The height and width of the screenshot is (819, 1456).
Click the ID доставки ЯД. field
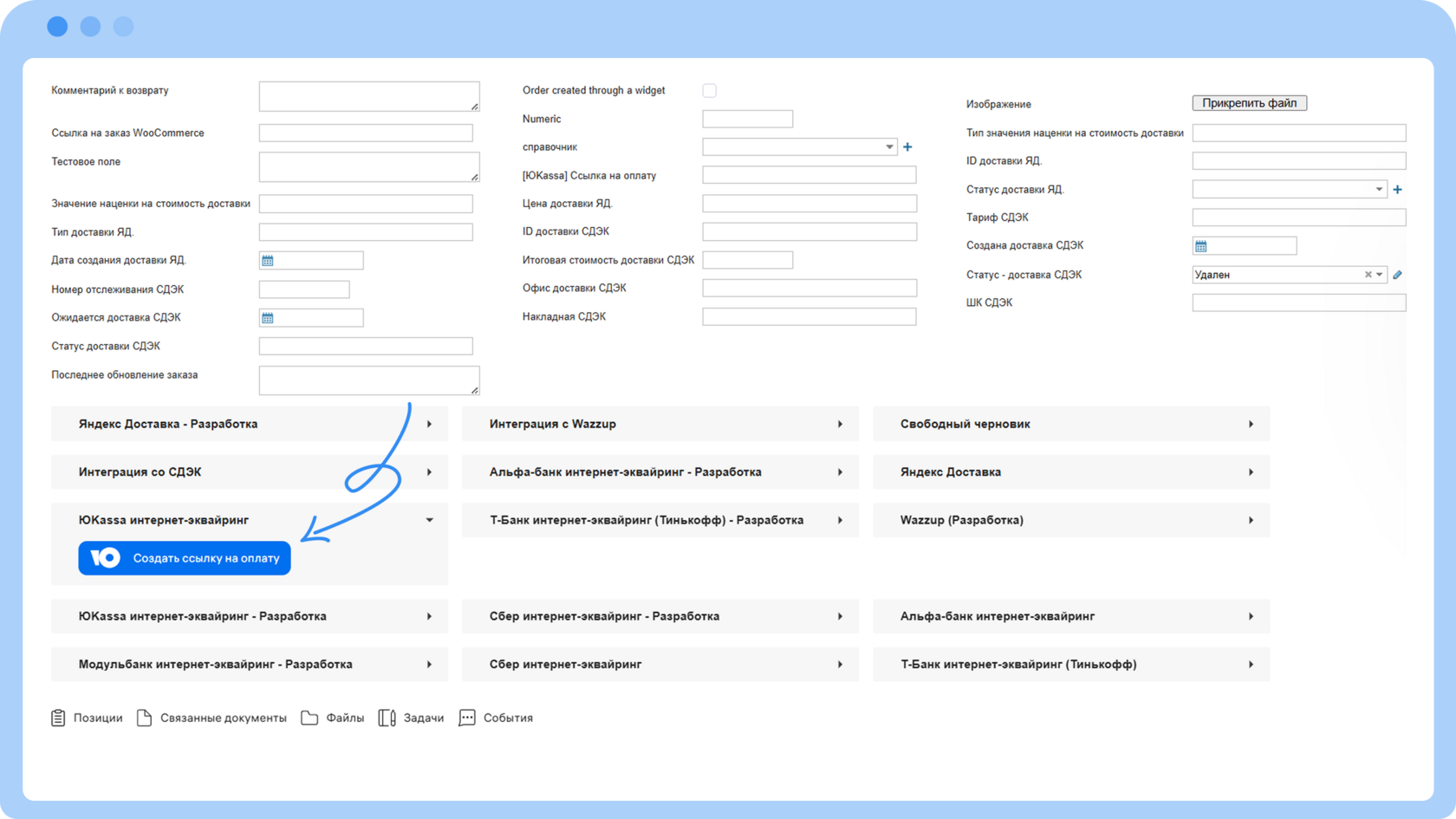1299,161
